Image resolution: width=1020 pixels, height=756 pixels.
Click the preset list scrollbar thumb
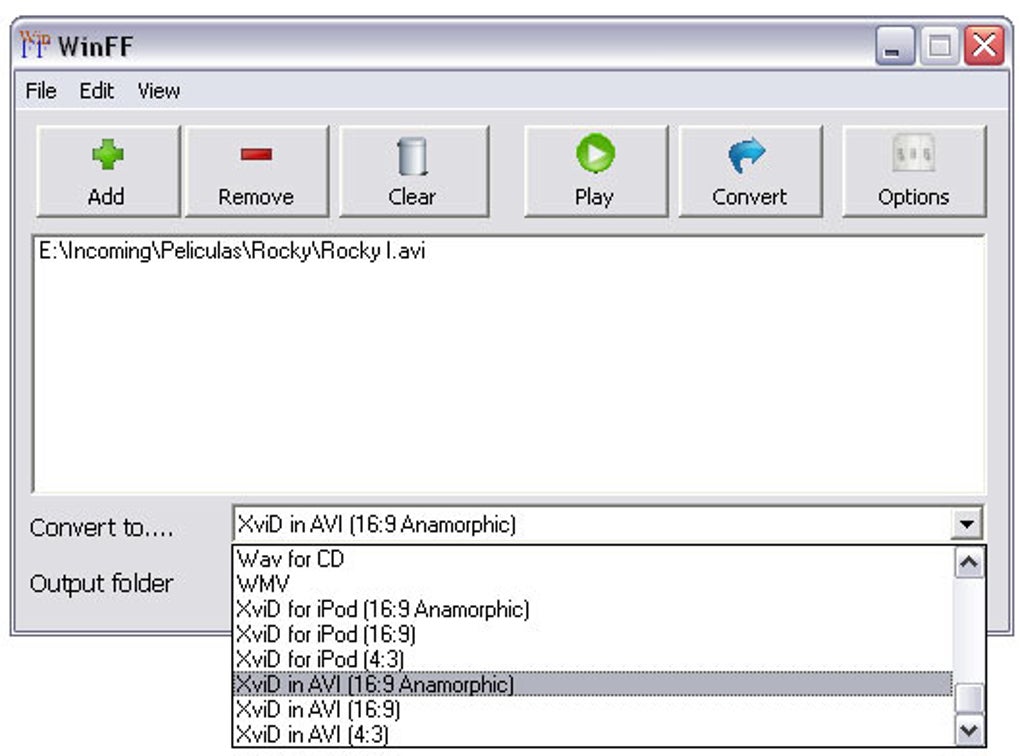(x=969, y=699)
